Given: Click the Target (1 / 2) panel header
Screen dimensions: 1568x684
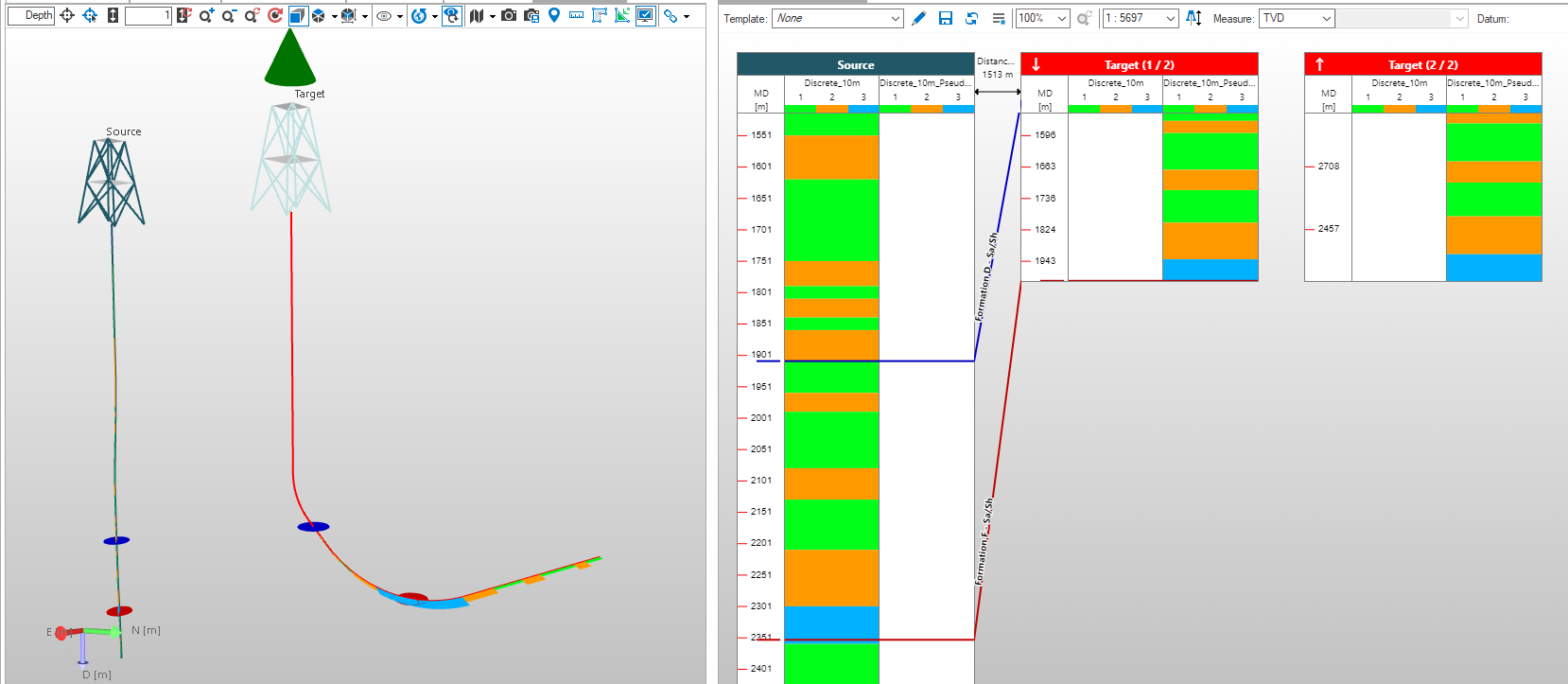Looking at the screenshot, I should coord(1139,64).
